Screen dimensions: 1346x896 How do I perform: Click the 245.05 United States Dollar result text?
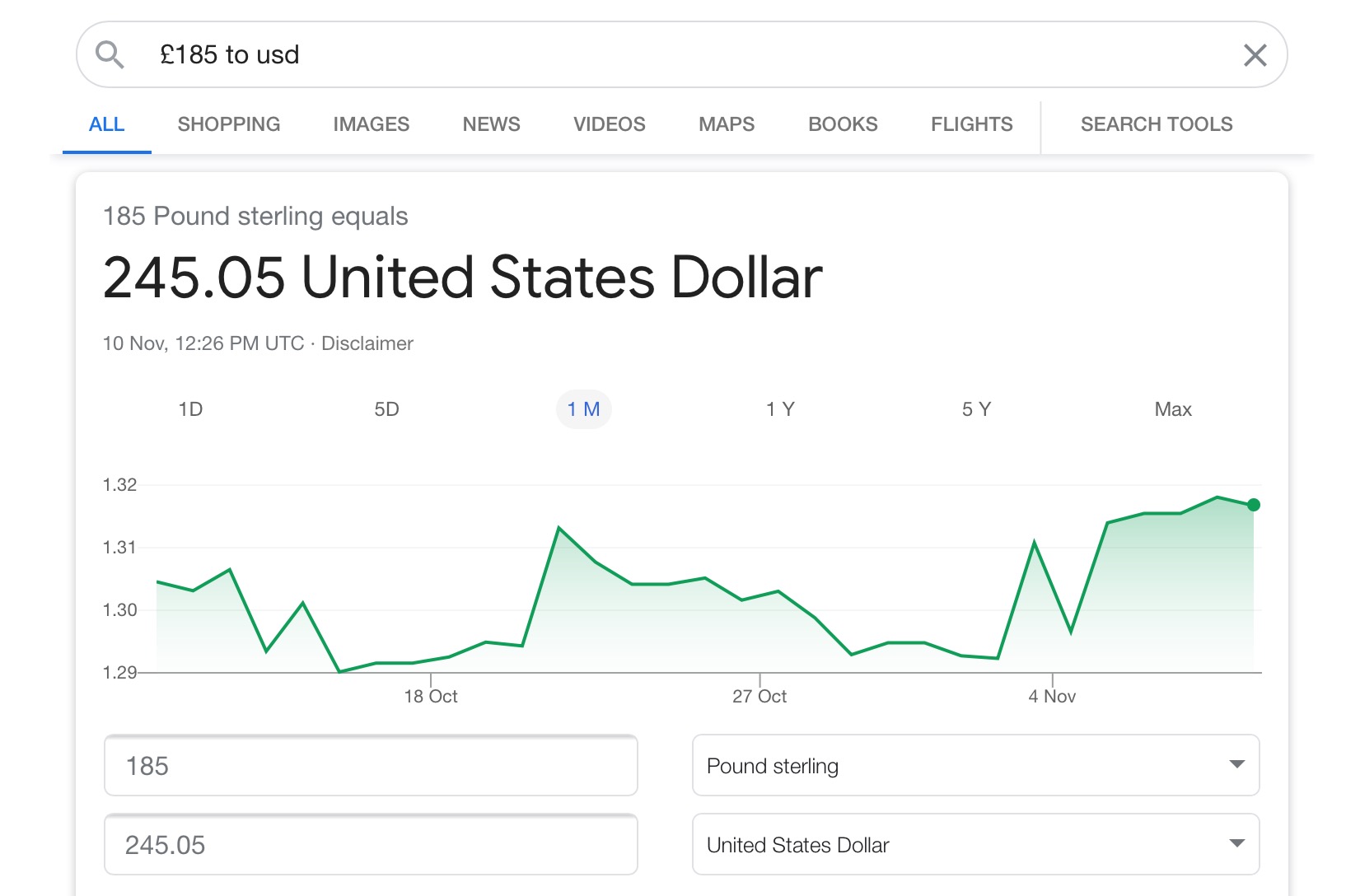click(463, 278)
